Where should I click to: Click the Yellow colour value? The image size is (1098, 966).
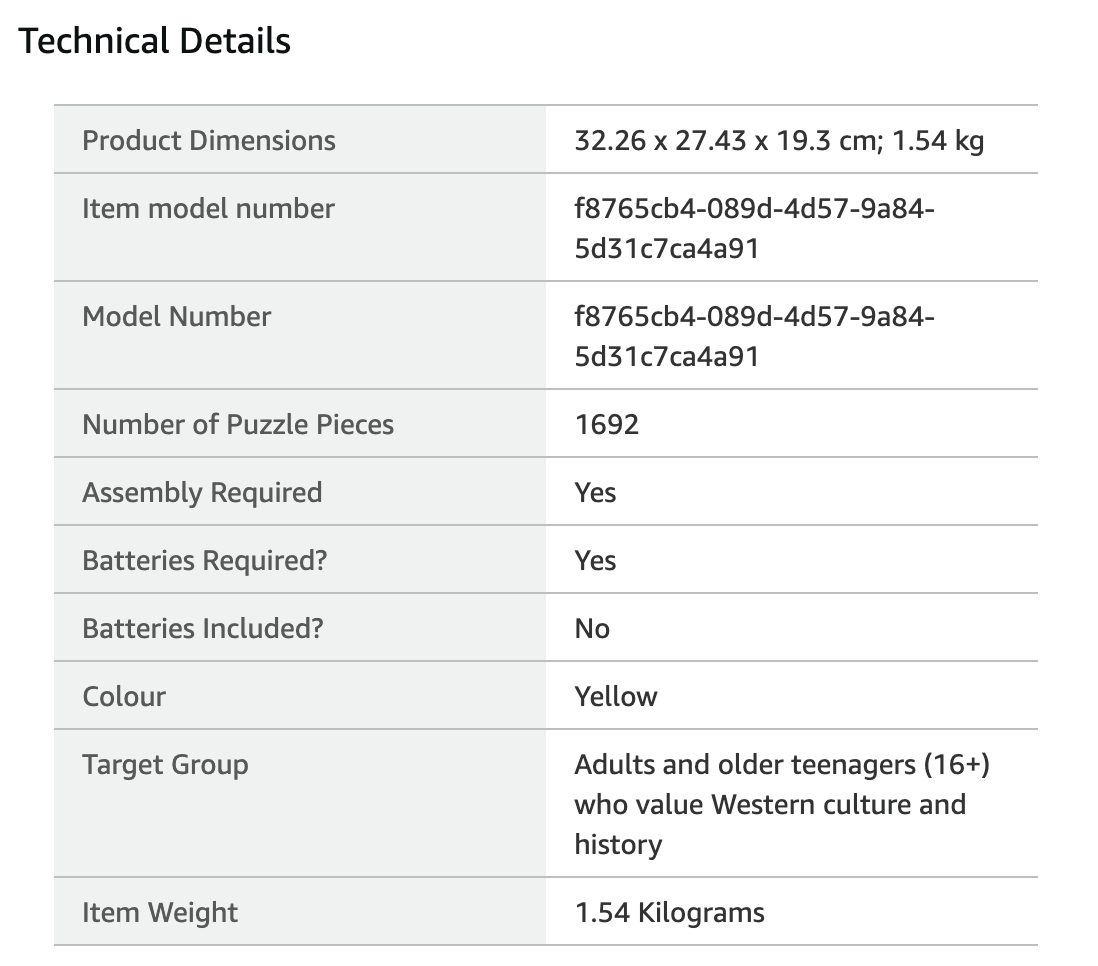tap(616, 696)
